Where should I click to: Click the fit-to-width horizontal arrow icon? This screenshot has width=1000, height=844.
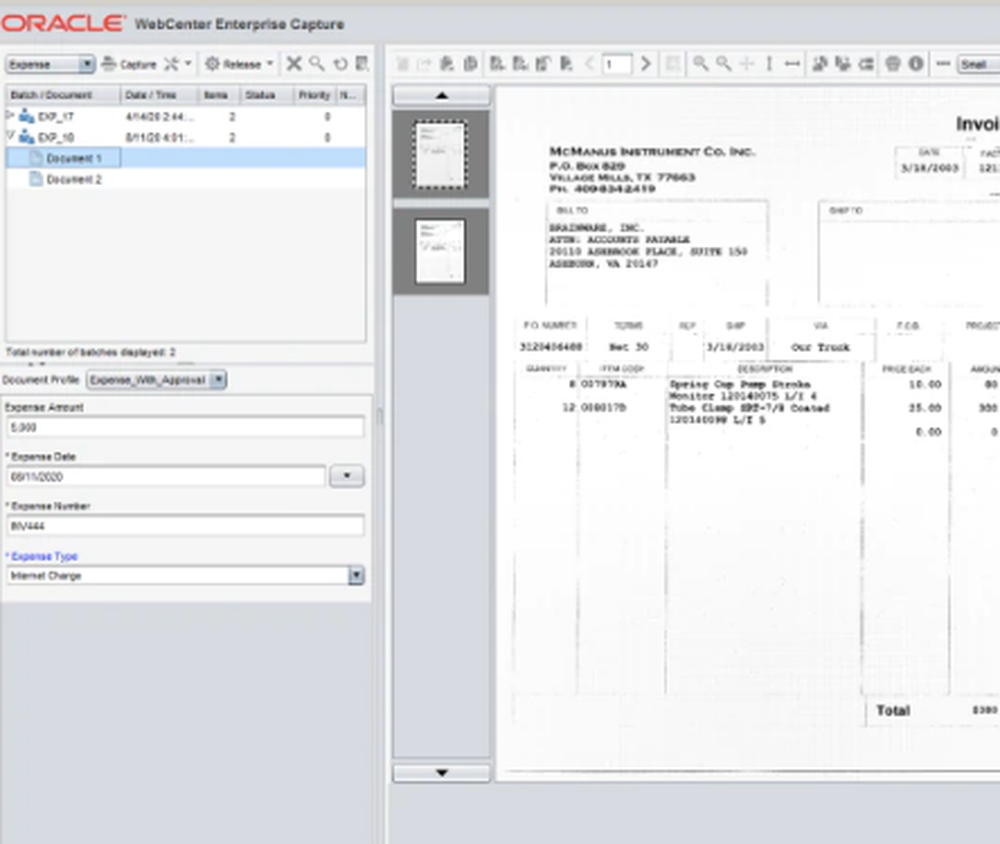792,64
